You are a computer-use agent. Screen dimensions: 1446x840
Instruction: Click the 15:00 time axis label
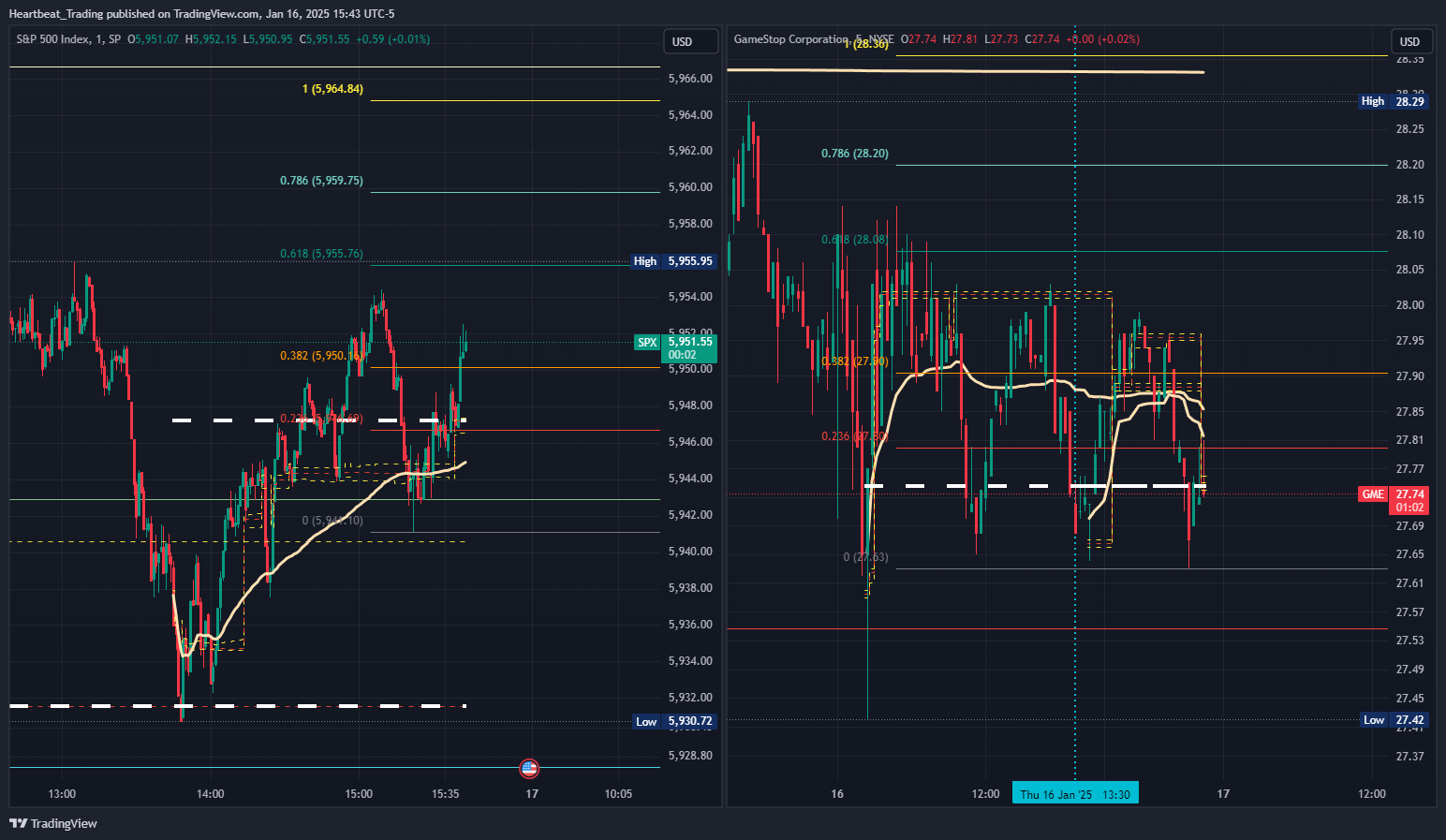click(359, 794)
